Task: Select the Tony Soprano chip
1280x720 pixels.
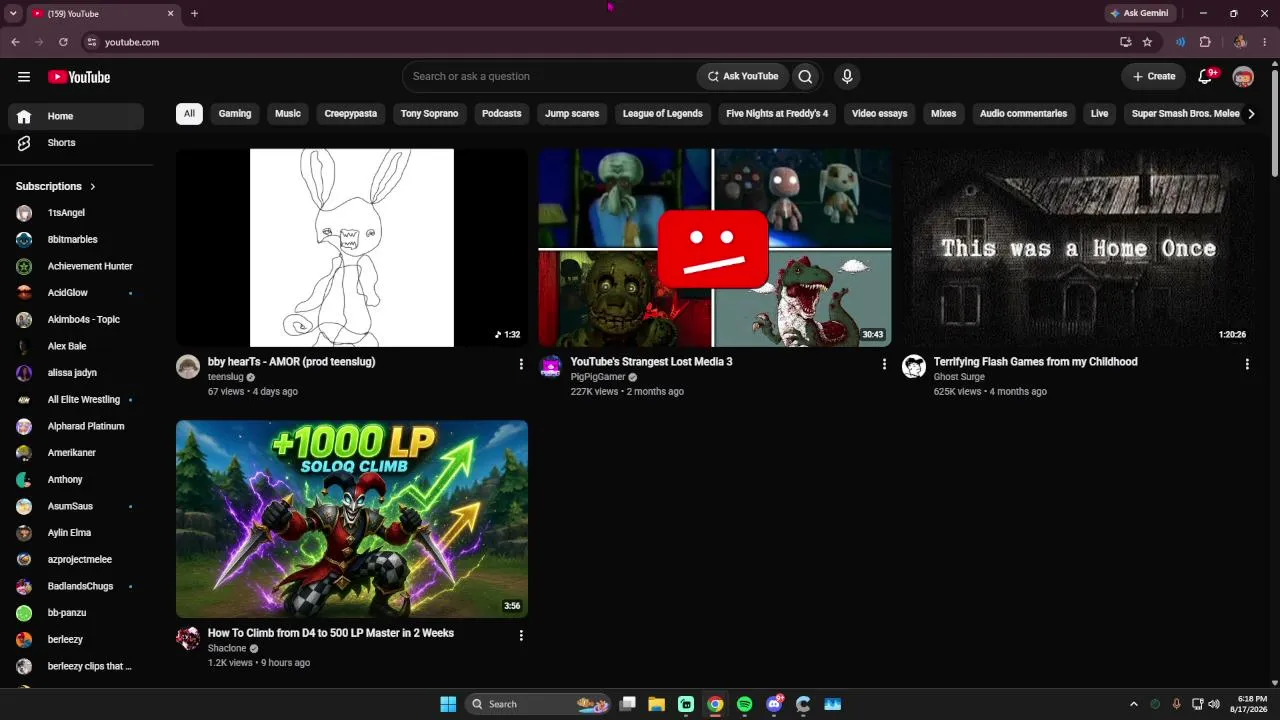Action: tap(429, 114)
